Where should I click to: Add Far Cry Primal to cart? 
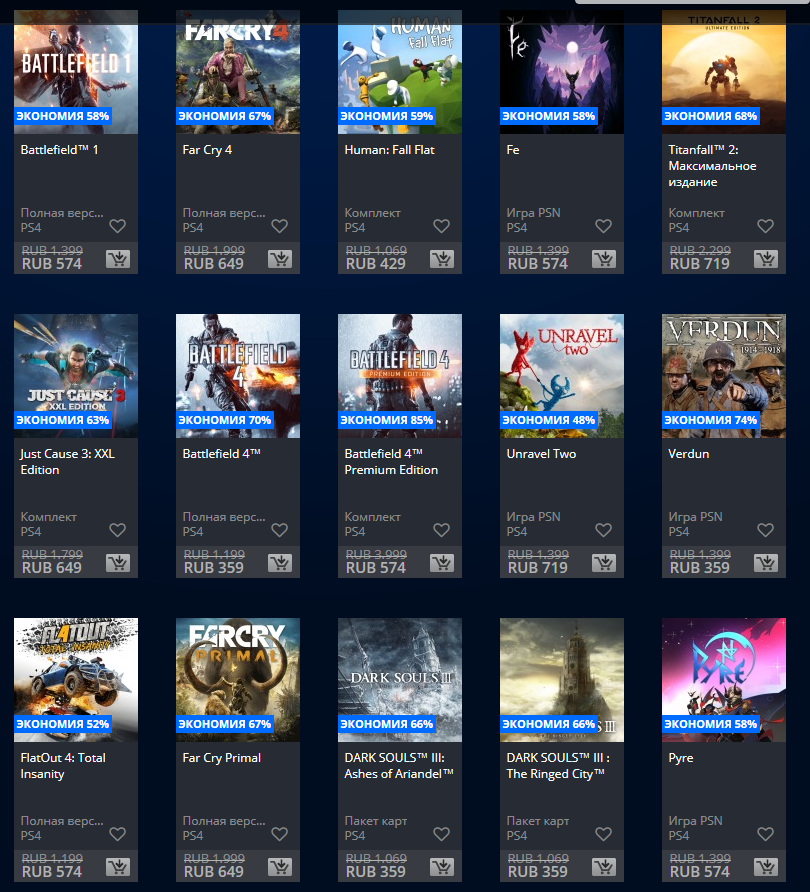[280, 868]
